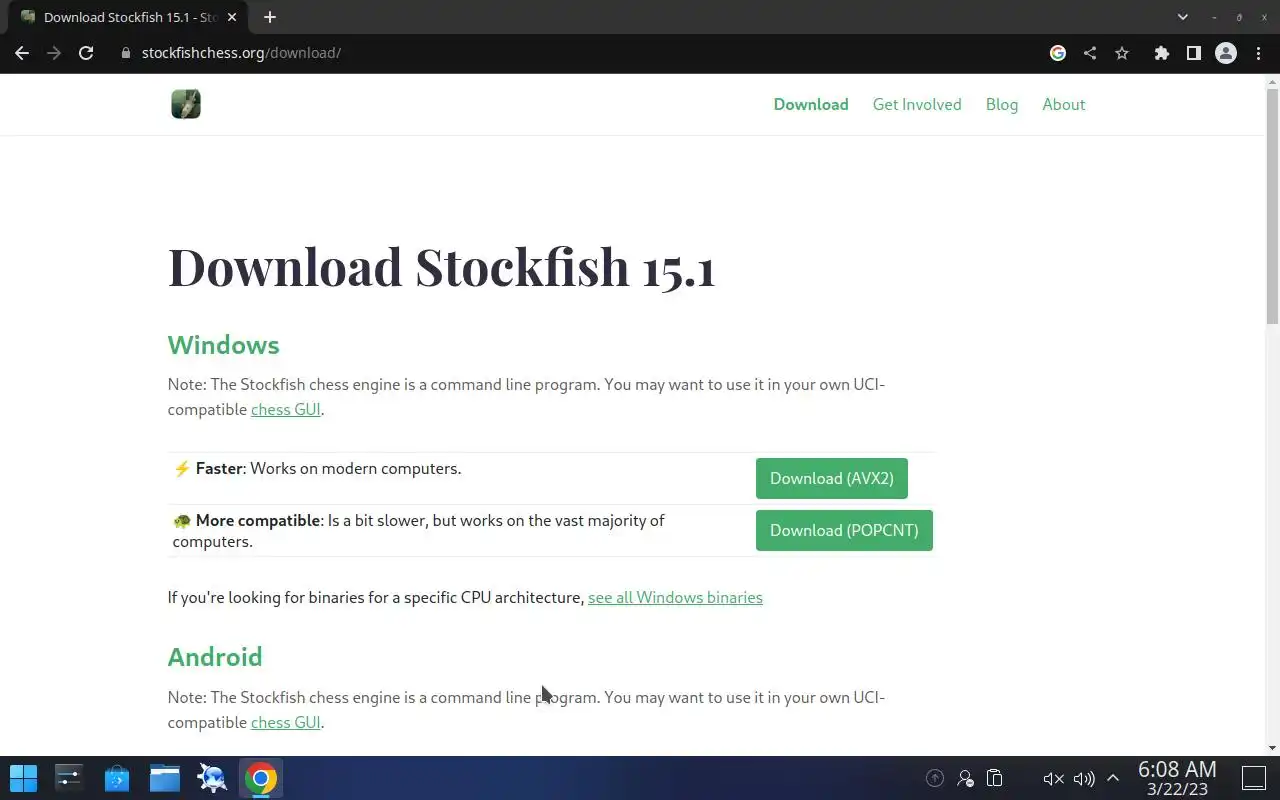Click the padlock site info icon
Screen dimensions: 1280x800
click(x=126, y=53)
